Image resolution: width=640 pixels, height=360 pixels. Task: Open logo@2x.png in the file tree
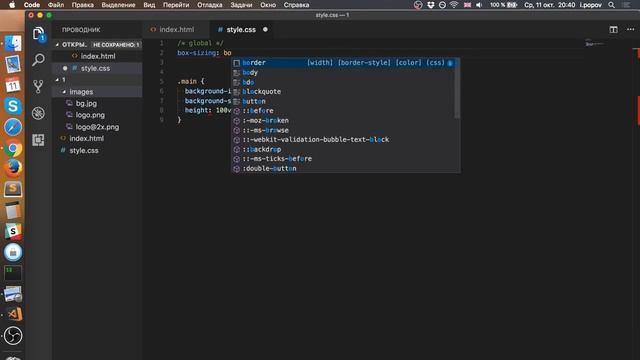coord(97,127)
